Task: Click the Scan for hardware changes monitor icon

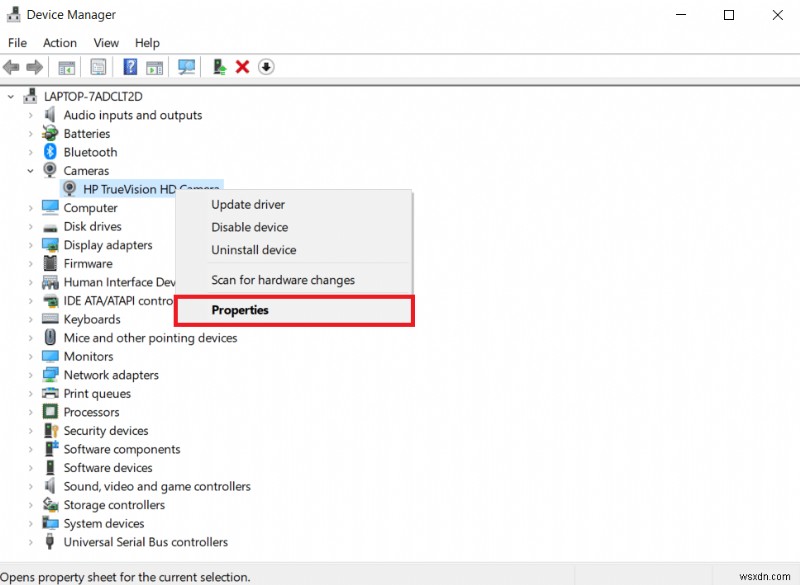Action: (x=186, y=67)
